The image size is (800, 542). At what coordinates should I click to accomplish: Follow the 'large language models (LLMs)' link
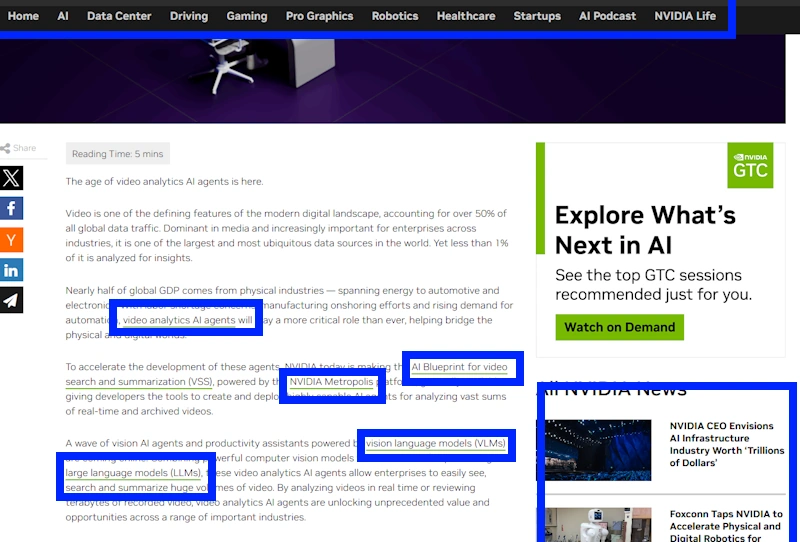134,473
